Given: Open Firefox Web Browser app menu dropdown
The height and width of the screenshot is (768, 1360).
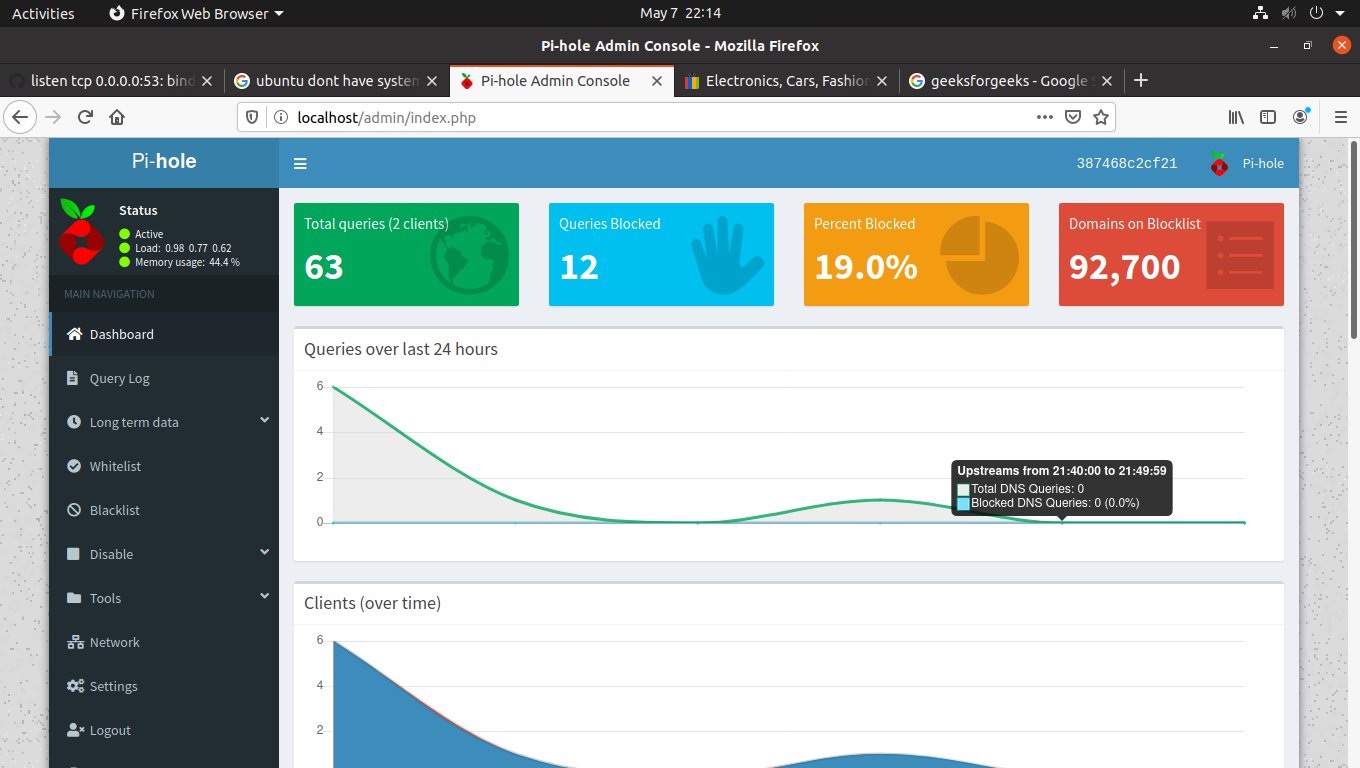Looking at the screenshot, I should point(196,13).
